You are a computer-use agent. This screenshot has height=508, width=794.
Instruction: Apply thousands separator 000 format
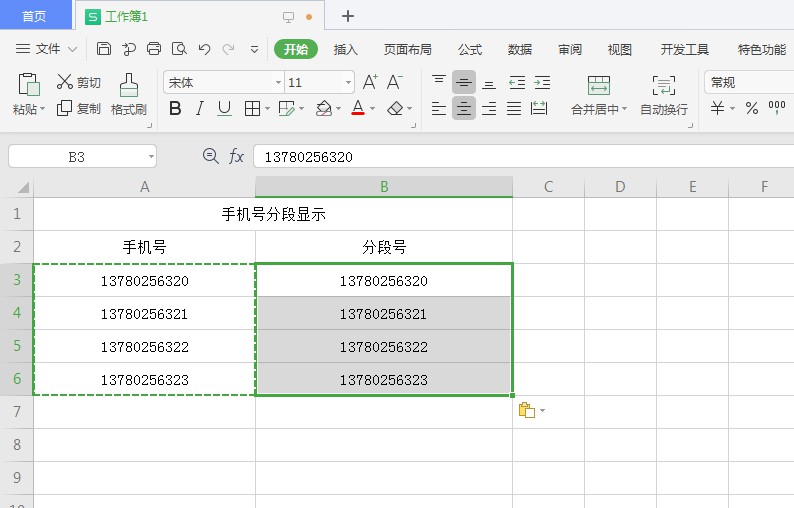click(x=777, y=107)
